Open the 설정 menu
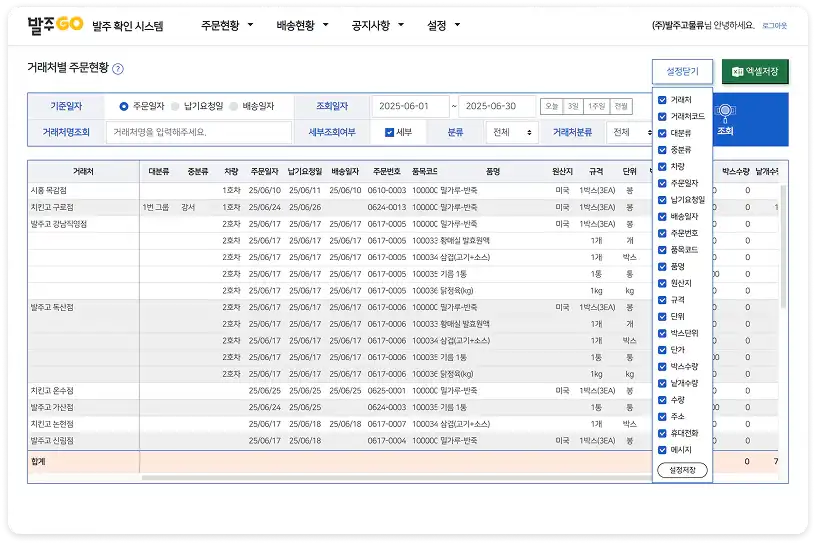This screenshot has width=816, height=544. tap(443, 25)
